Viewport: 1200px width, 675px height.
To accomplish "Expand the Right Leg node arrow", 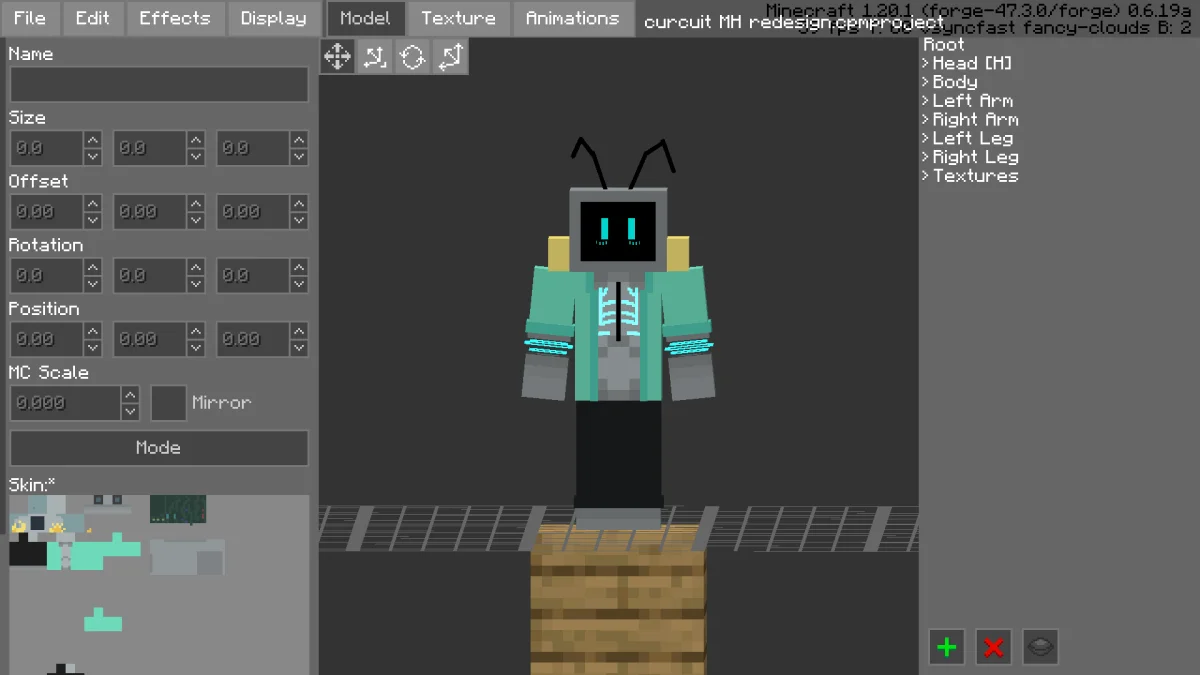I will [926, 157].
